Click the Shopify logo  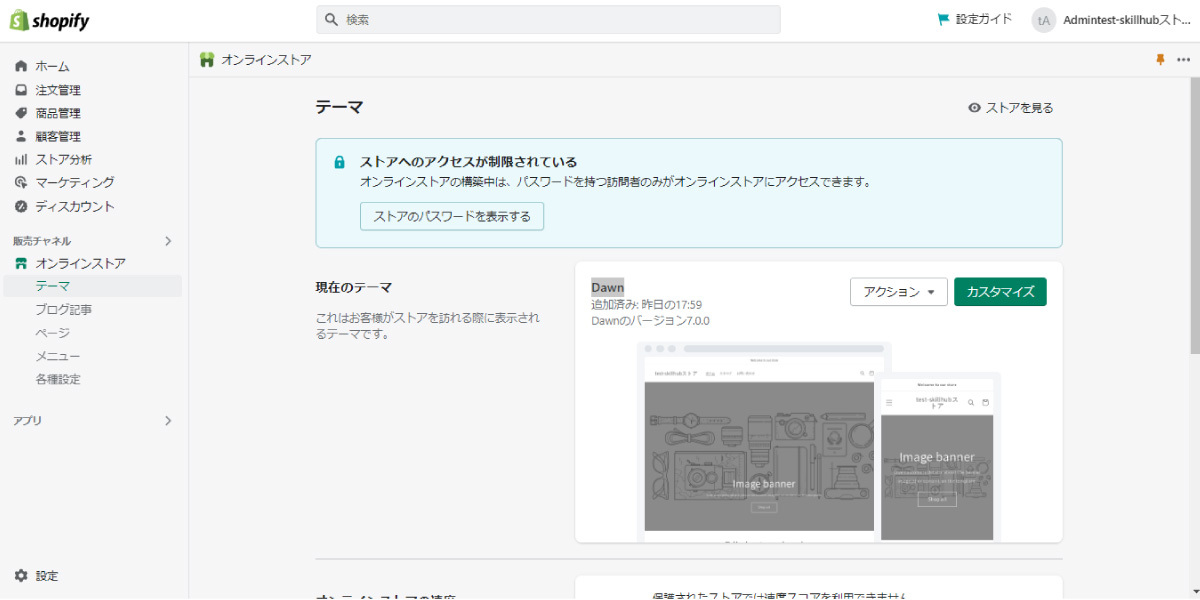50,20
